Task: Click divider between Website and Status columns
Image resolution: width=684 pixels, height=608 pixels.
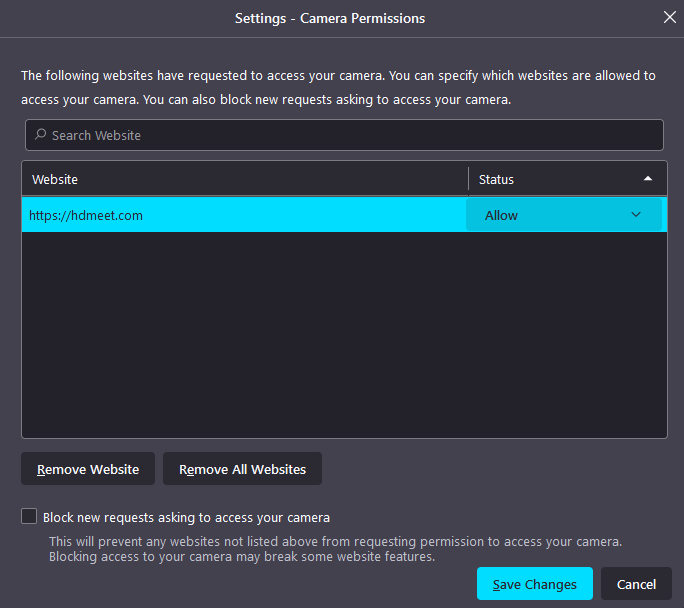Action: (469, 179)
